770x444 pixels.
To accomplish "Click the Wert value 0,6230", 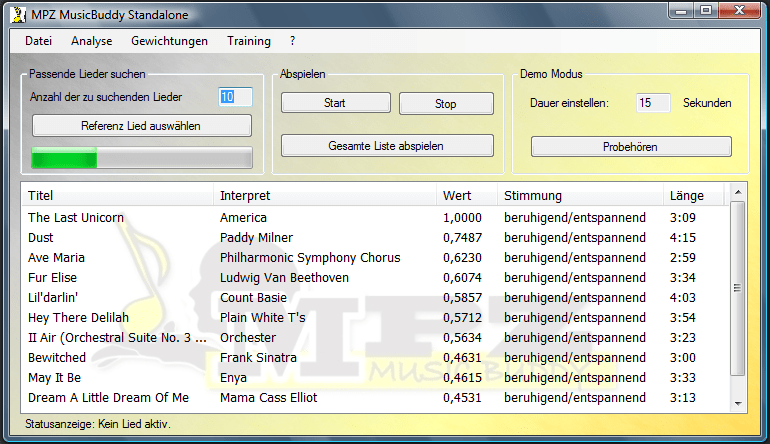I will [463, 258].
